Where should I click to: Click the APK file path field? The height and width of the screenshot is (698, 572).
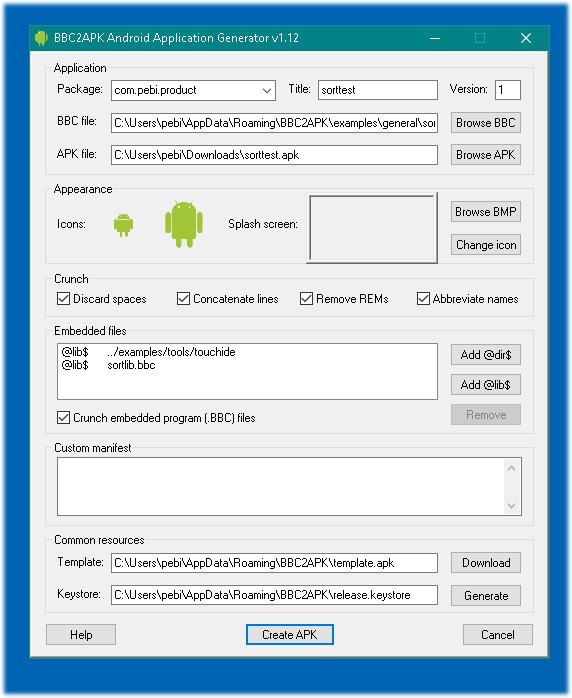tap(274, 155)
